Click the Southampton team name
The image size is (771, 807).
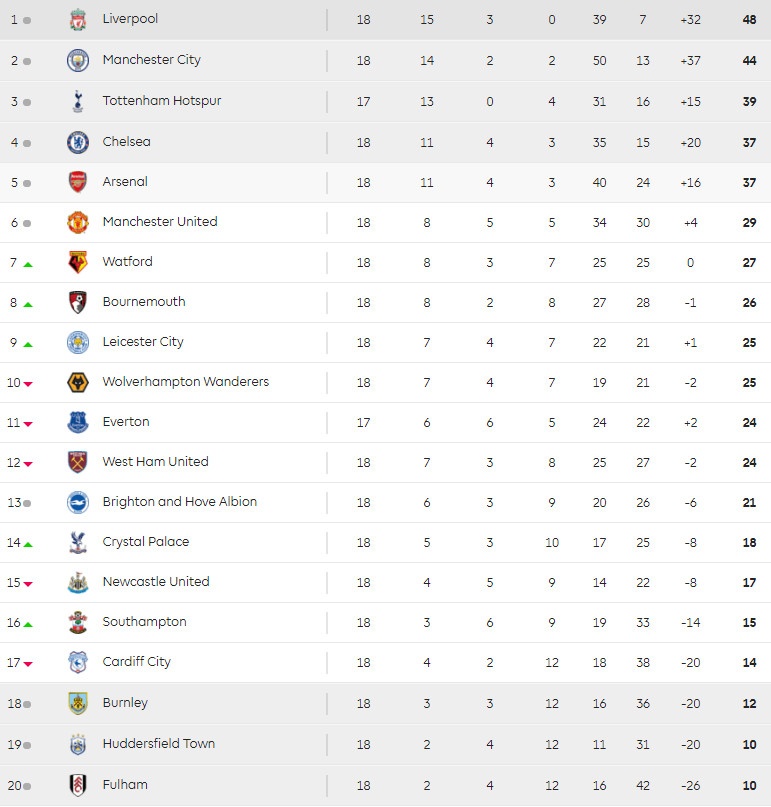tap(144, 622)
